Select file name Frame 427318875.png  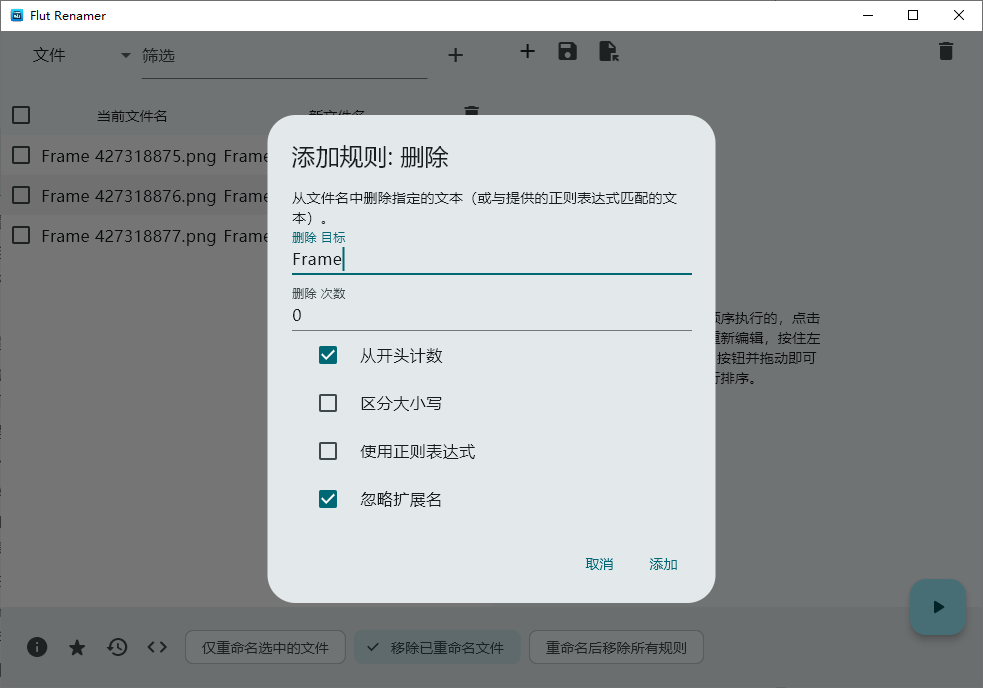pos(129,156)
